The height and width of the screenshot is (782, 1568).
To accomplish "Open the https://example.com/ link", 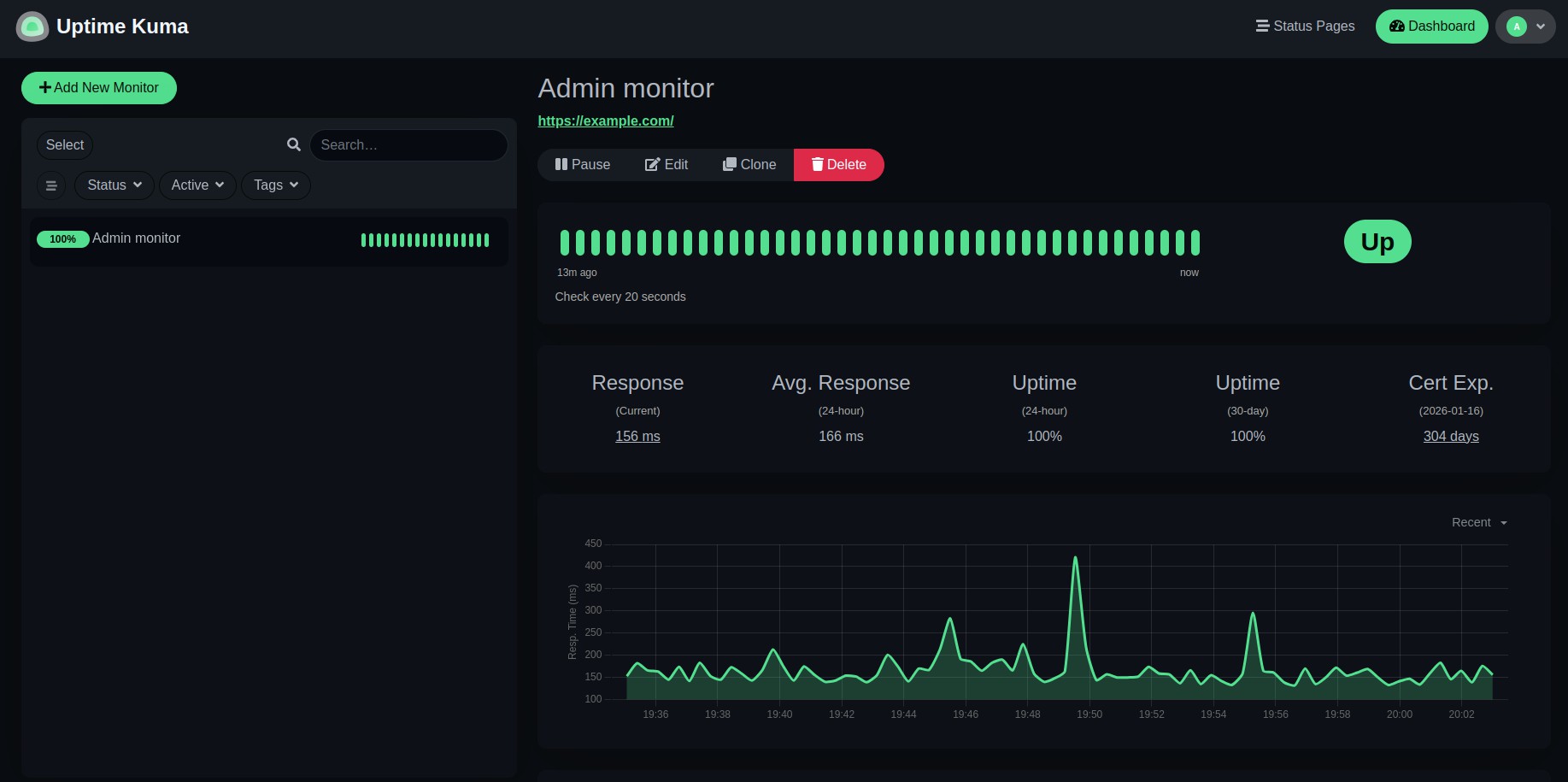I will pos(605,121).
